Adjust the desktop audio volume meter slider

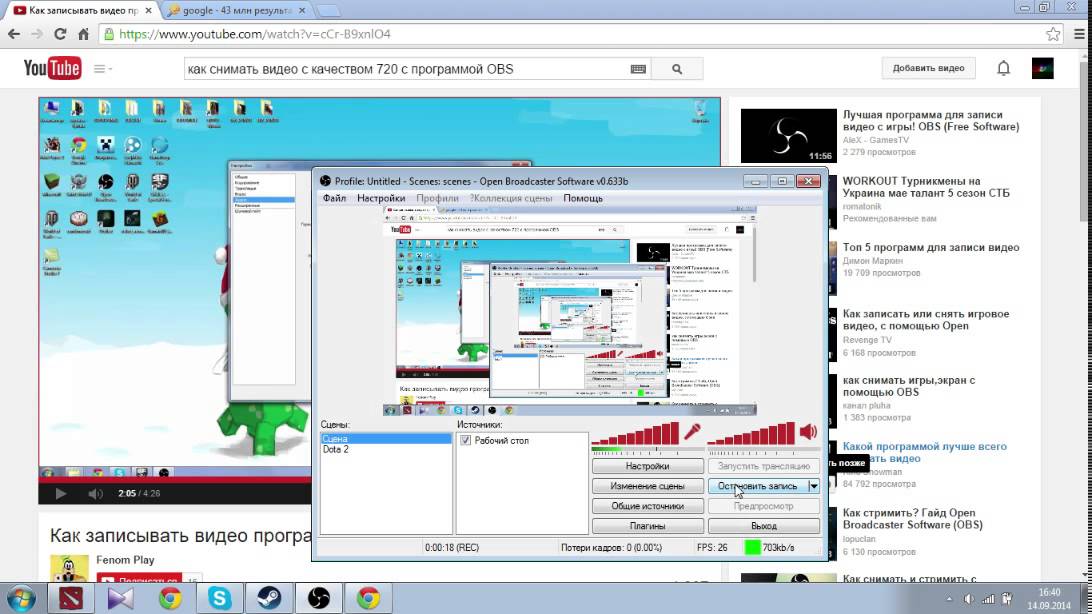click(x=751, y=435)
